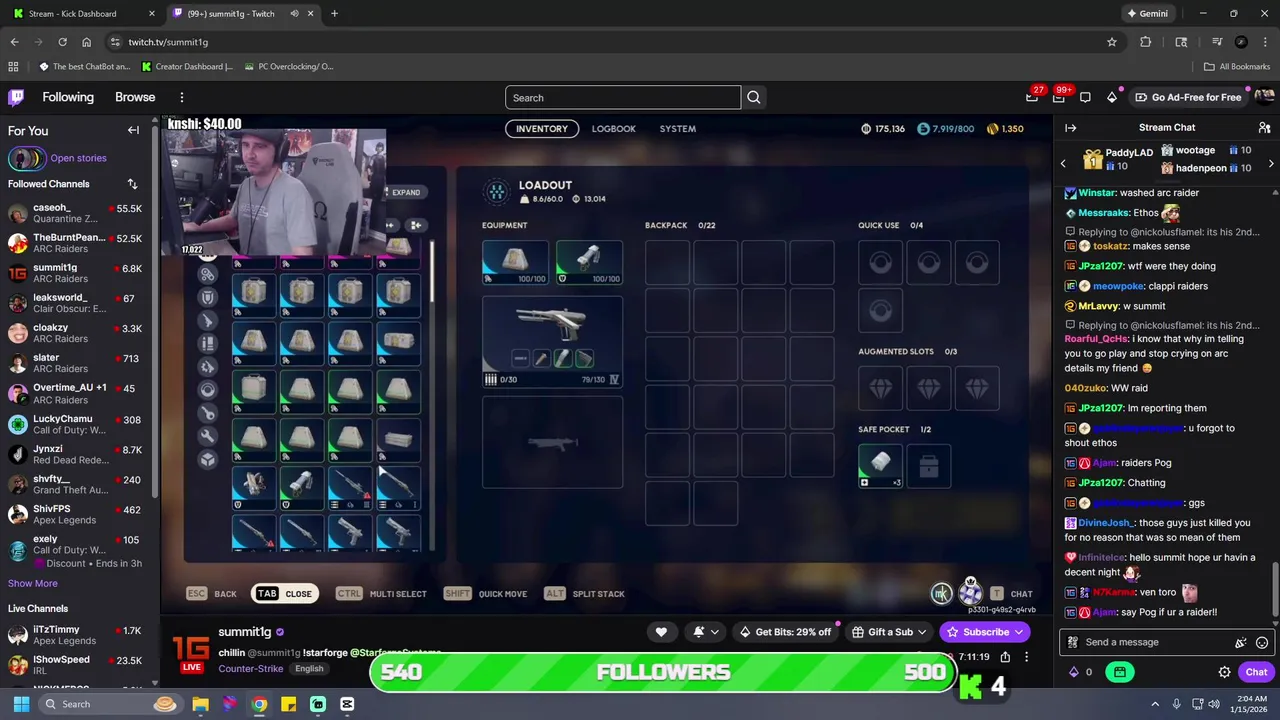Click Open stories link
This screenshot has width=1280, height=720.
(78, 158)
